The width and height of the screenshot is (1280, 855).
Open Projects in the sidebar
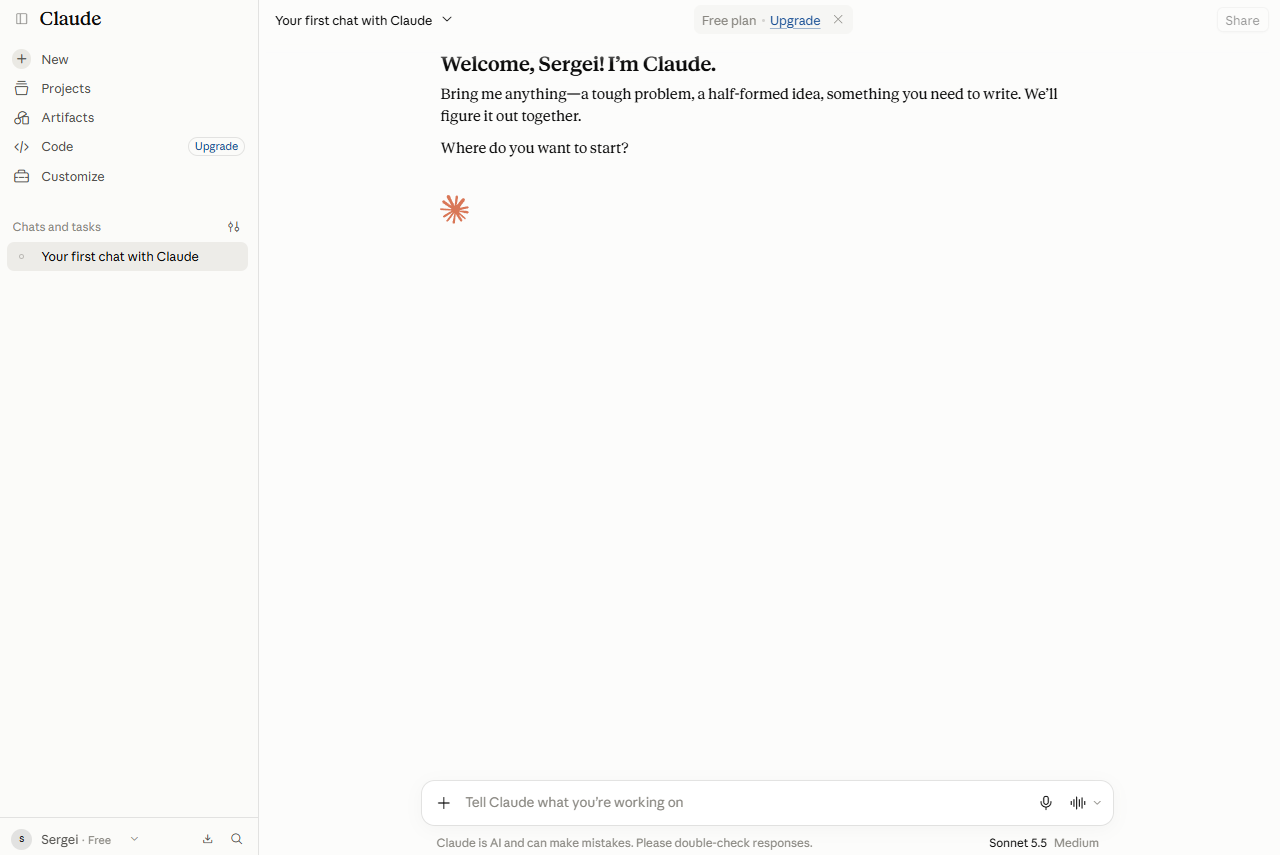(127, 88)
